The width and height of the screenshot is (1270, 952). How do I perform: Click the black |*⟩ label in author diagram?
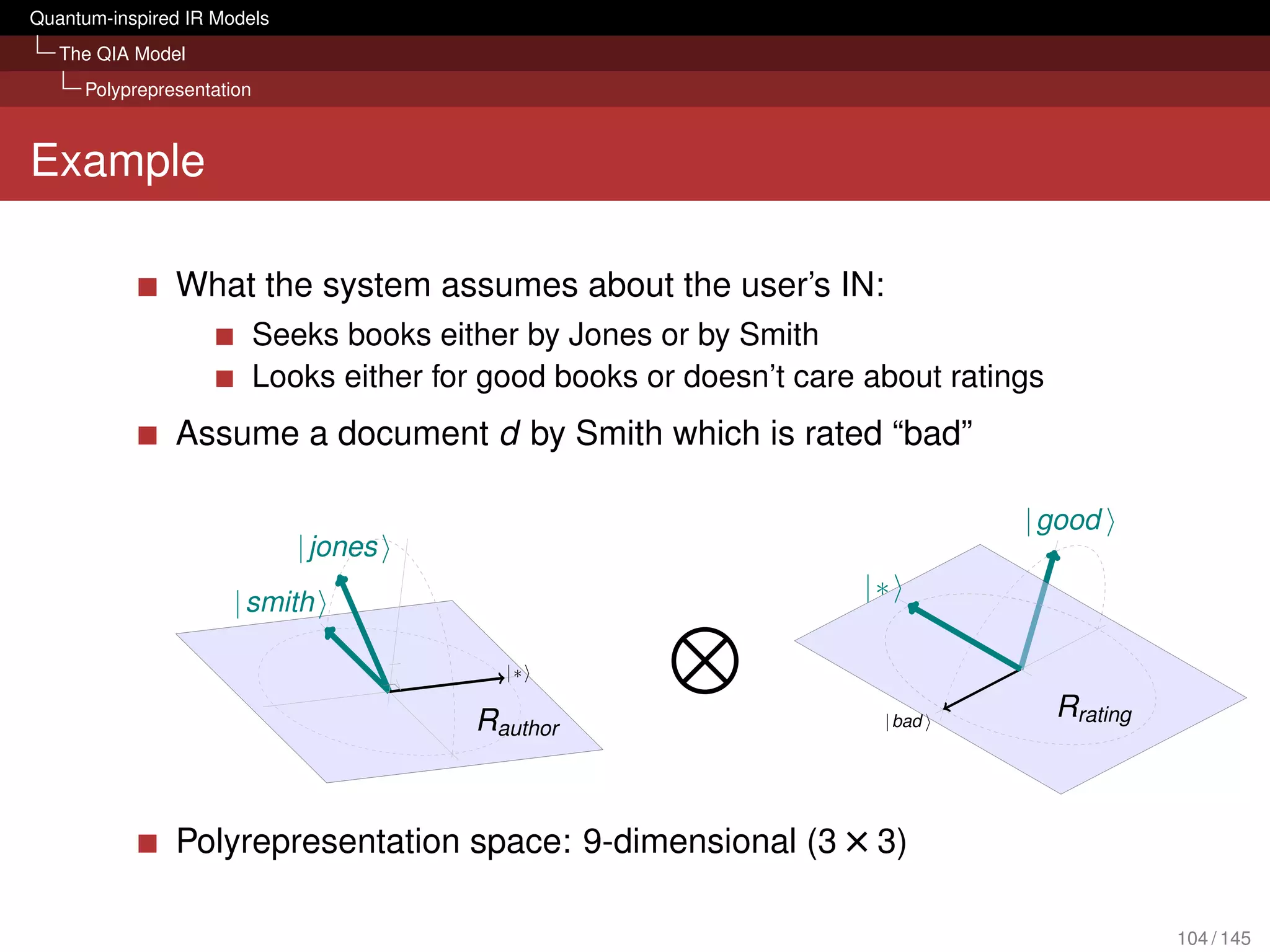click(518, 674)
